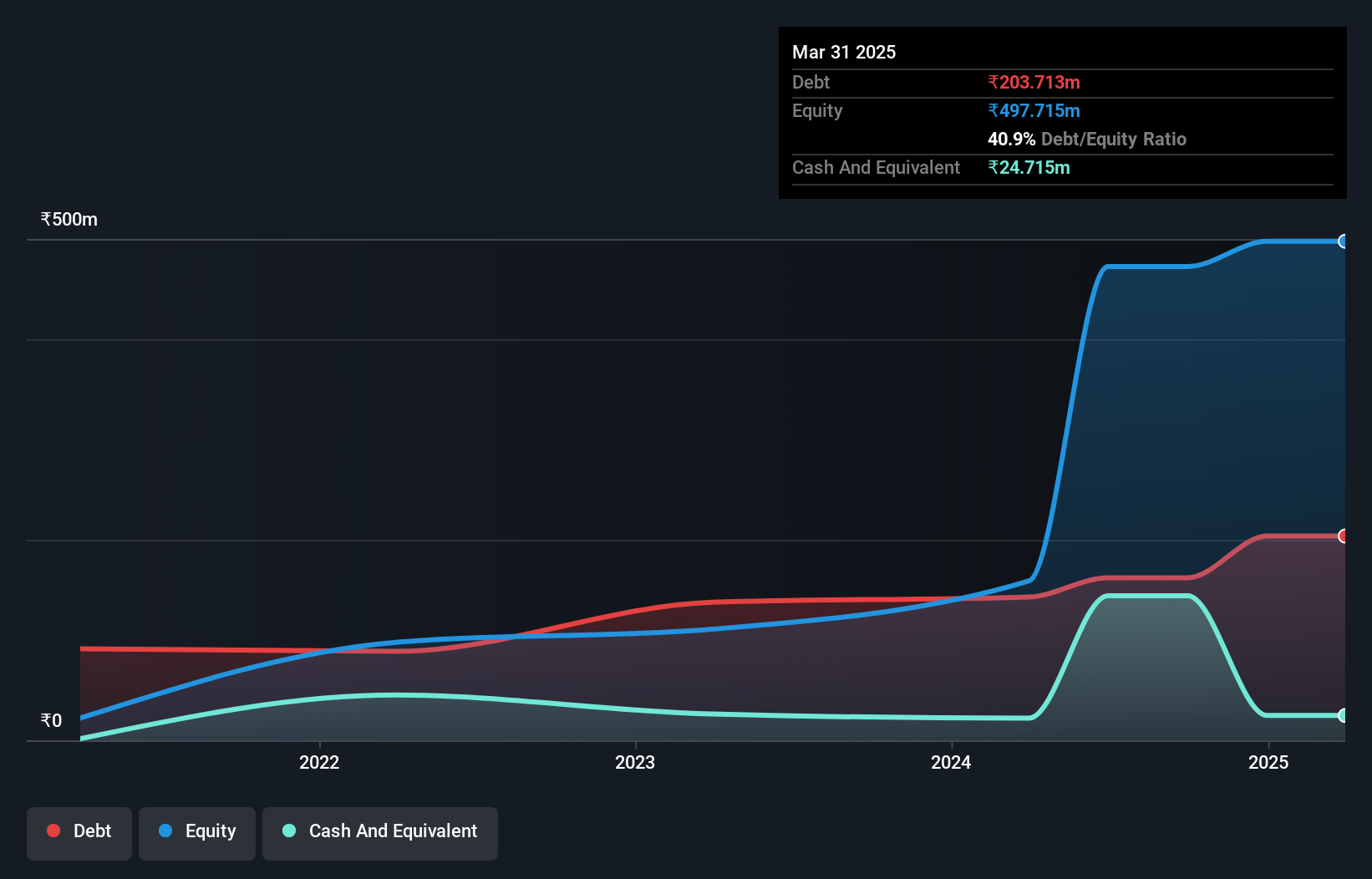1372x879 pixels.
Task: Select the Cash endpoint marker on chart
Action: [1344, 715]
